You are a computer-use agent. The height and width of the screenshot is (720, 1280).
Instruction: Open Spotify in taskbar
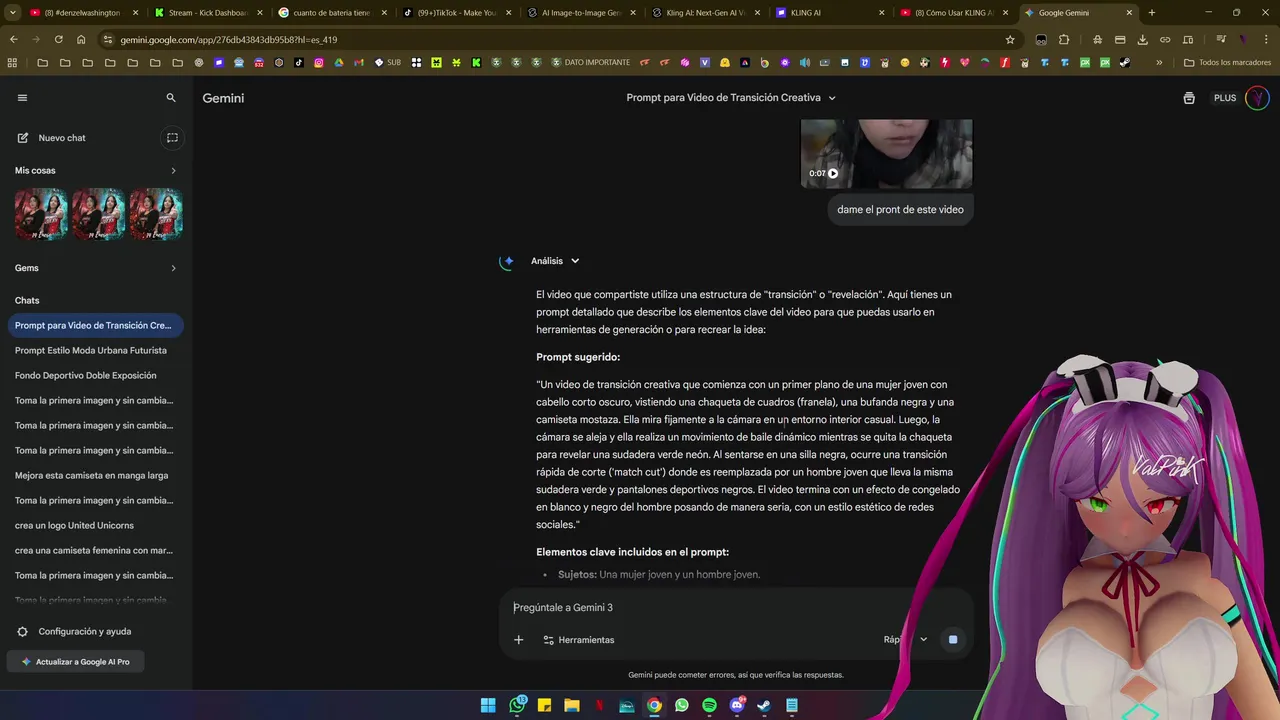(x=709, y=705)
